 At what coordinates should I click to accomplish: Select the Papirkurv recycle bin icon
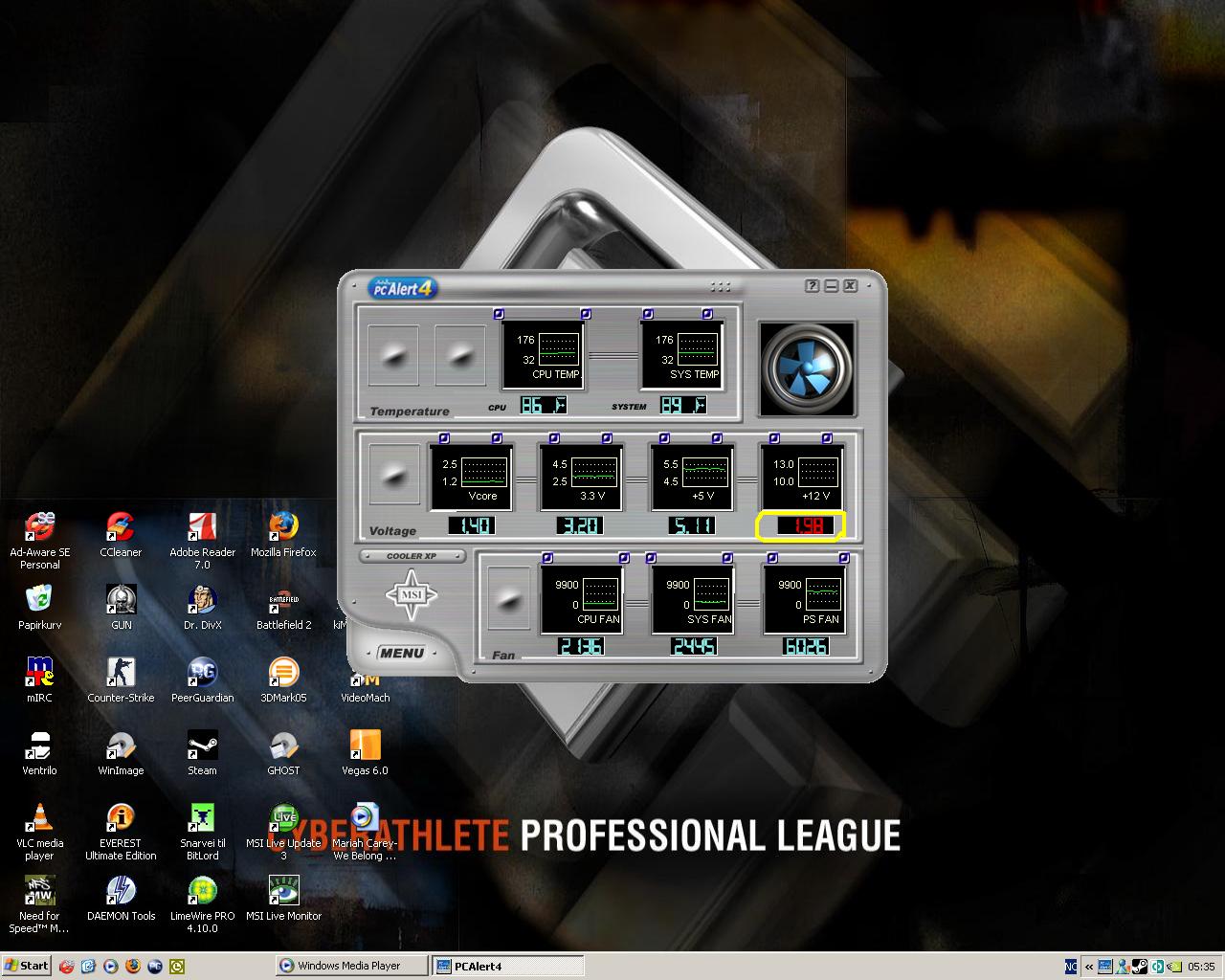(38, 608)
